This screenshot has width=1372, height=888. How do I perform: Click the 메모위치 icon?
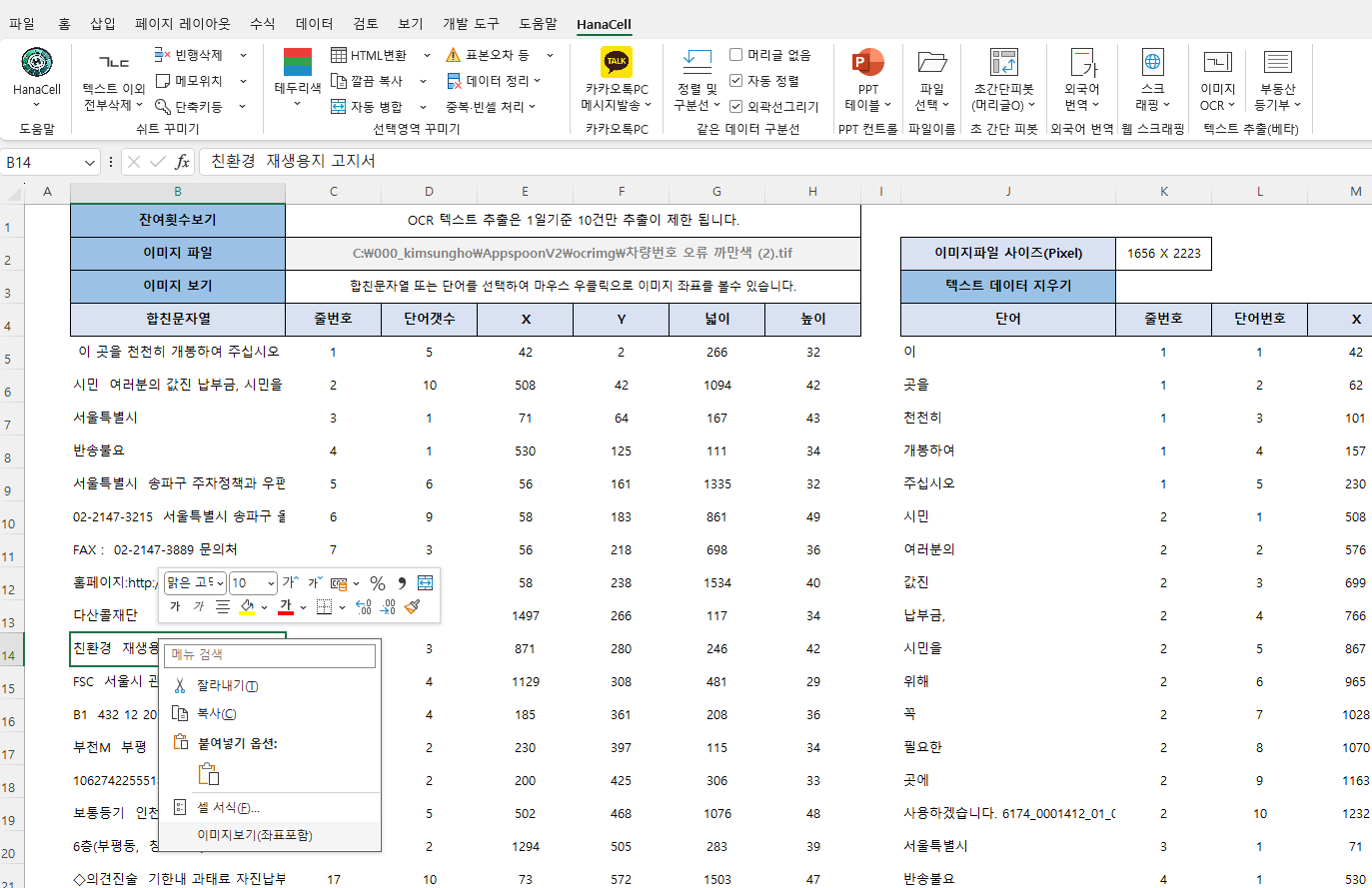tap(163, 80)
